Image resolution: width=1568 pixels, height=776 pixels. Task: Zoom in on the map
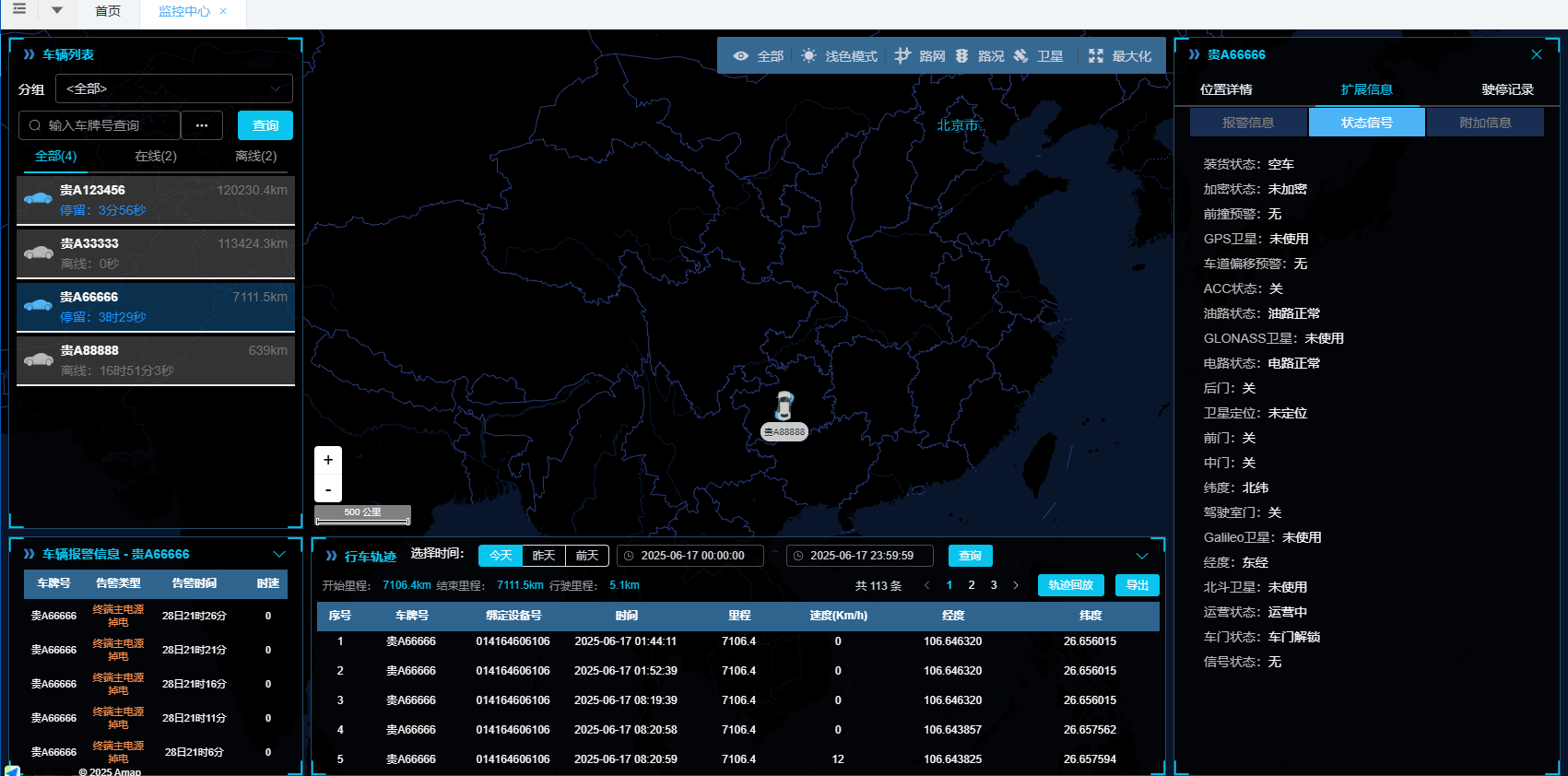328,460
